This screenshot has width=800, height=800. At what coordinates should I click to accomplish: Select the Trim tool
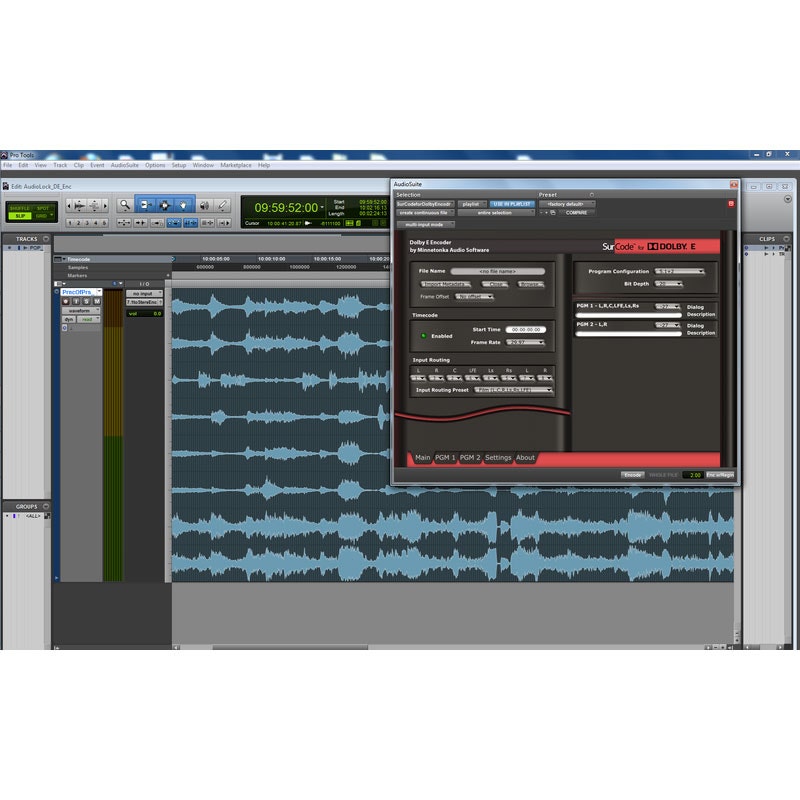tap(146, 205)
